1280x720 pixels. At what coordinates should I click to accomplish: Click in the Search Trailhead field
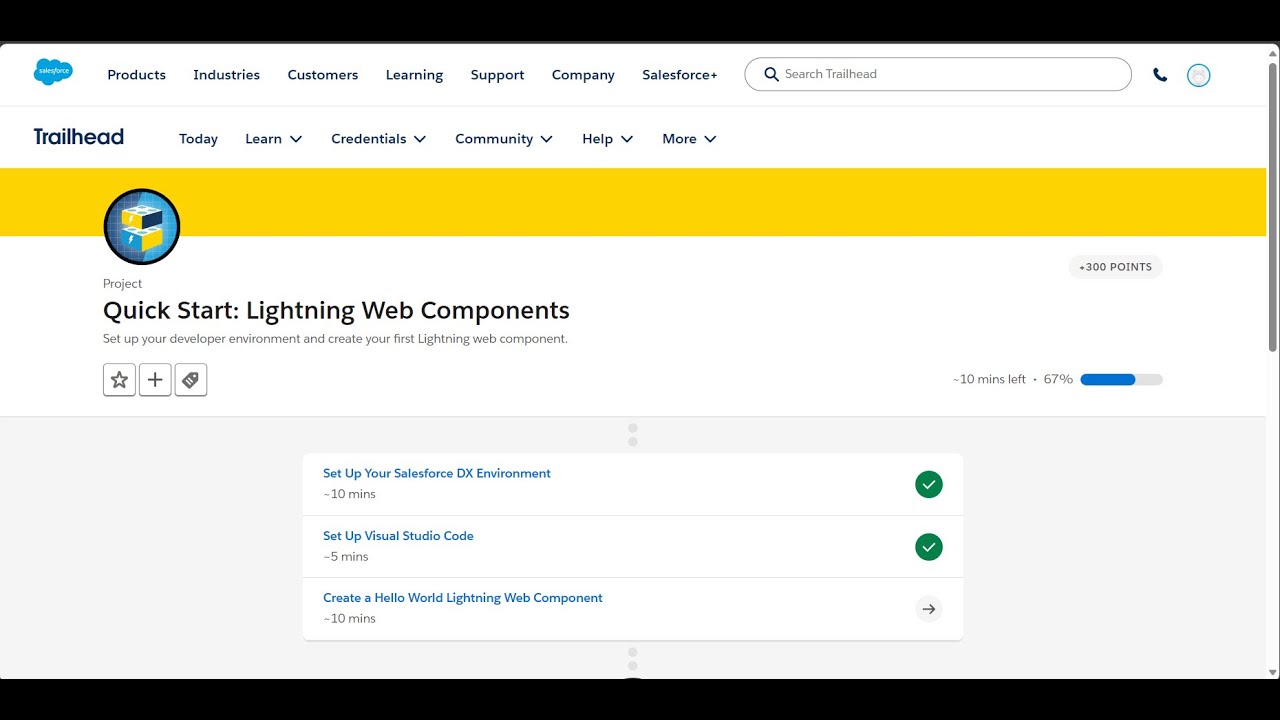938,74
